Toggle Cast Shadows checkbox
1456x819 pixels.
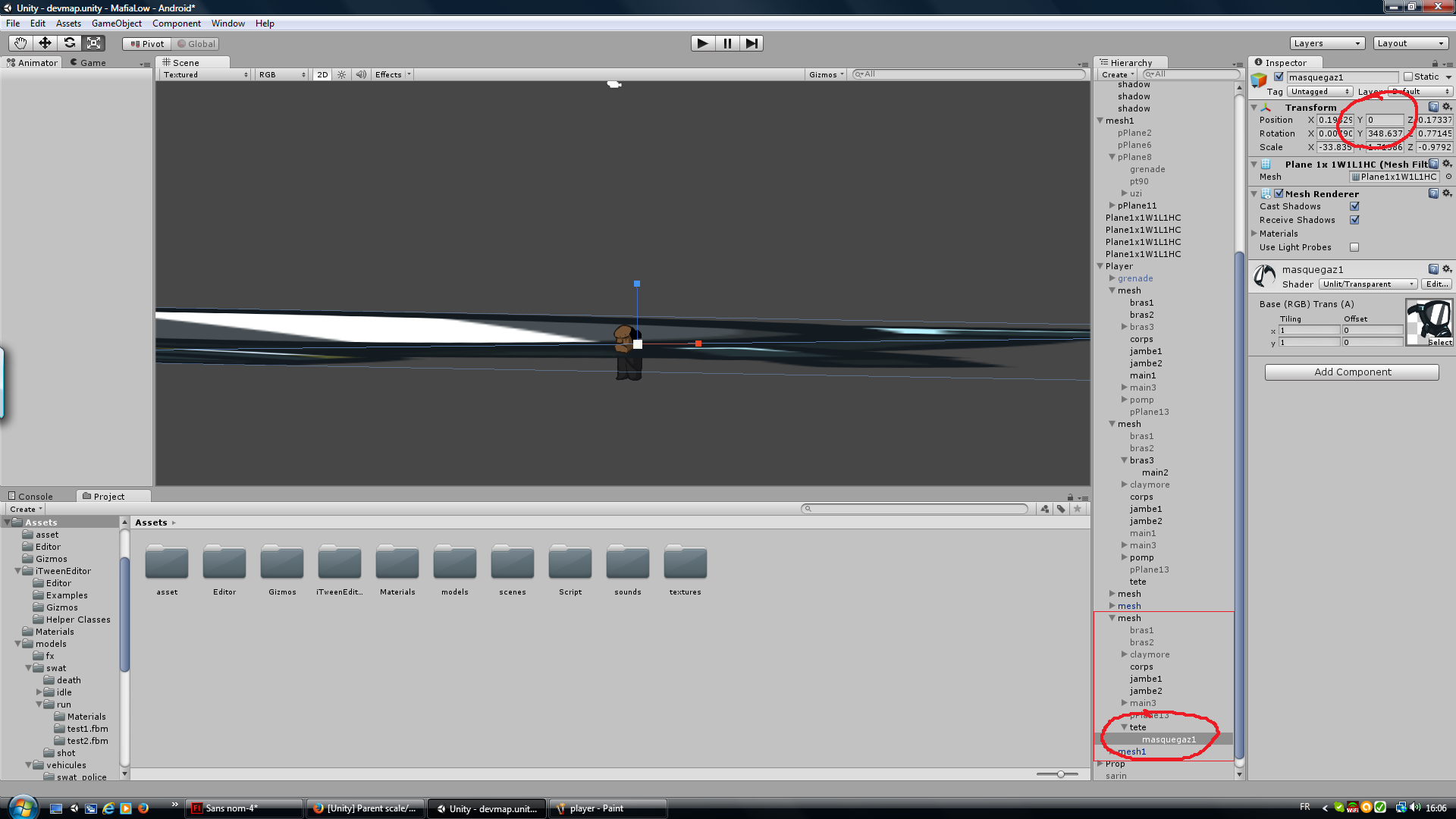coord(1354,206)
